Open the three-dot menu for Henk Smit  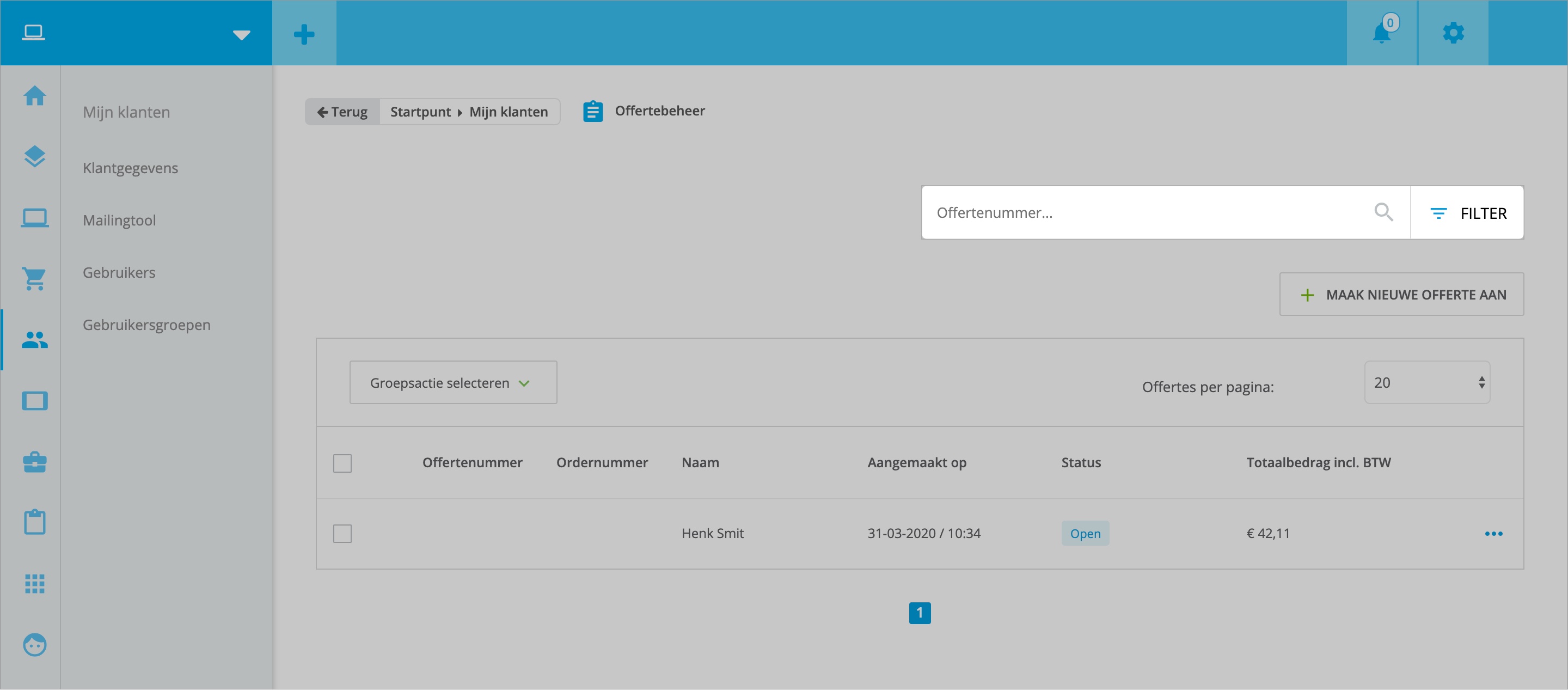[x=1494, y=534]
